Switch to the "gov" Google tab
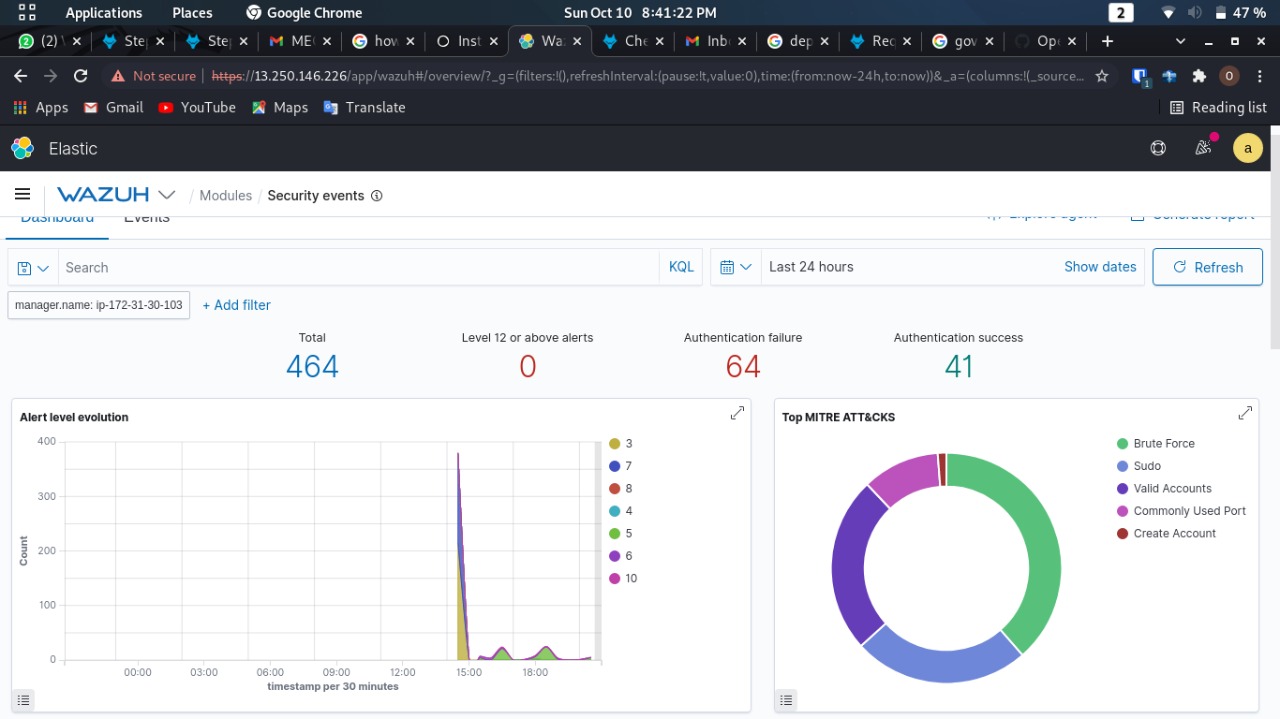1280x719 pixels. point(964,41)
